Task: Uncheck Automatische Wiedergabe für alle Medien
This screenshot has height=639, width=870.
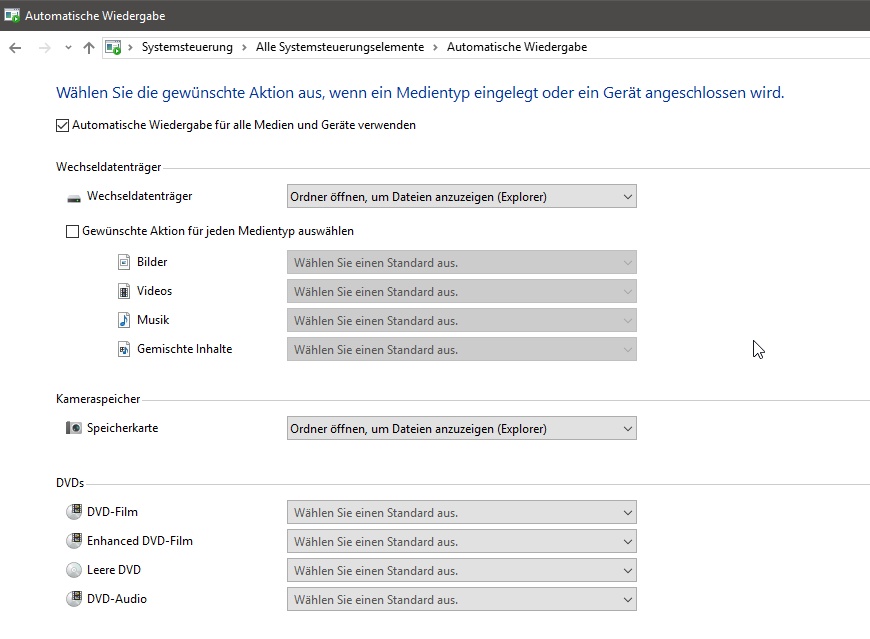Action: [63, 126]
